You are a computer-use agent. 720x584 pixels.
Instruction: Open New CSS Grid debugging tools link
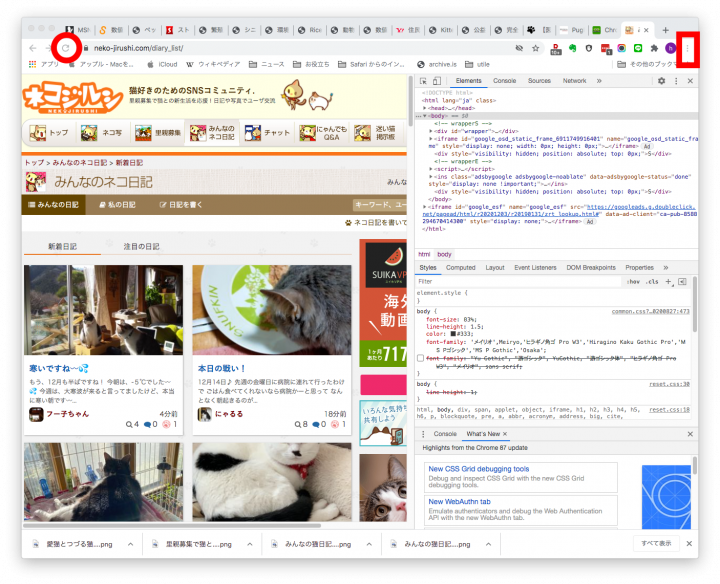click(x=478, y=469)
